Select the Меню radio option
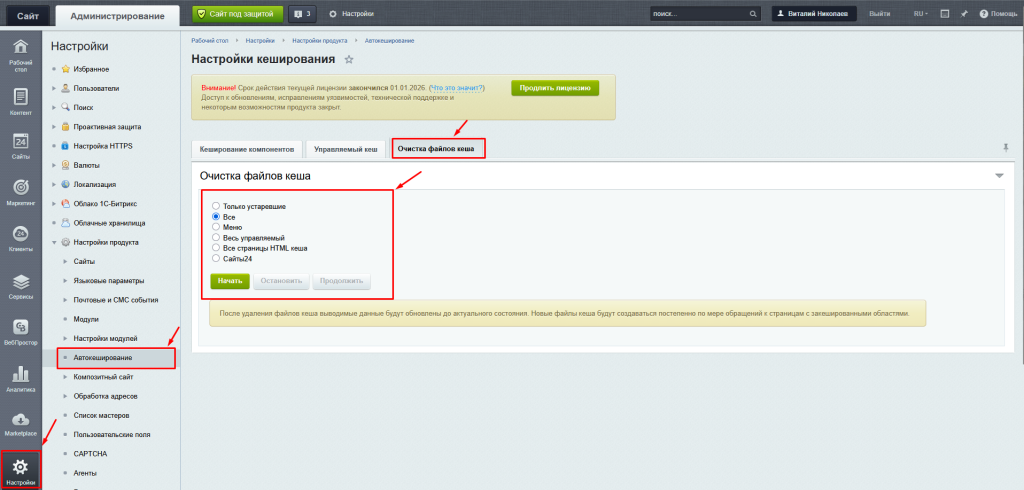Image resolution: width=1024 pixels, height=490 pixels. coord(216,227)
